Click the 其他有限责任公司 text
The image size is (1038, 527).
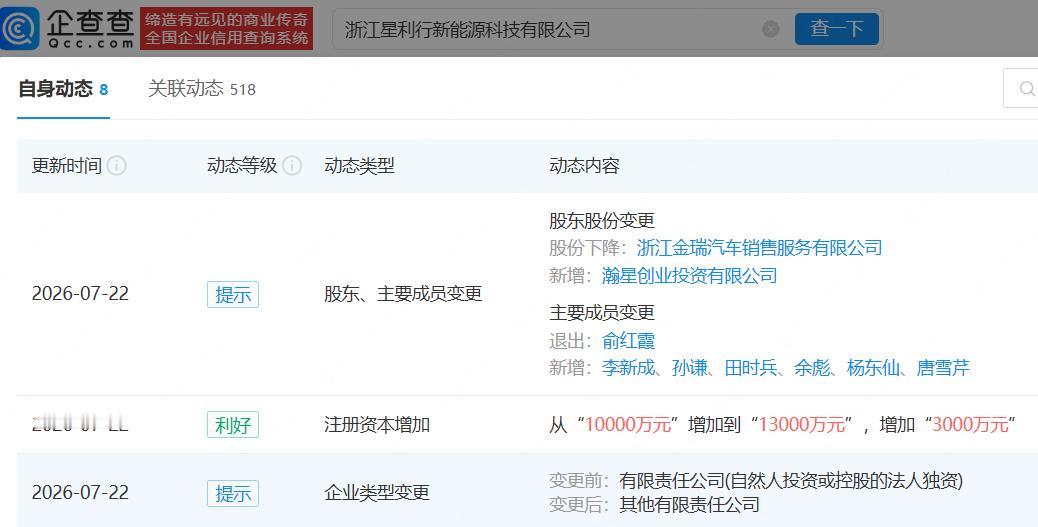689,504
